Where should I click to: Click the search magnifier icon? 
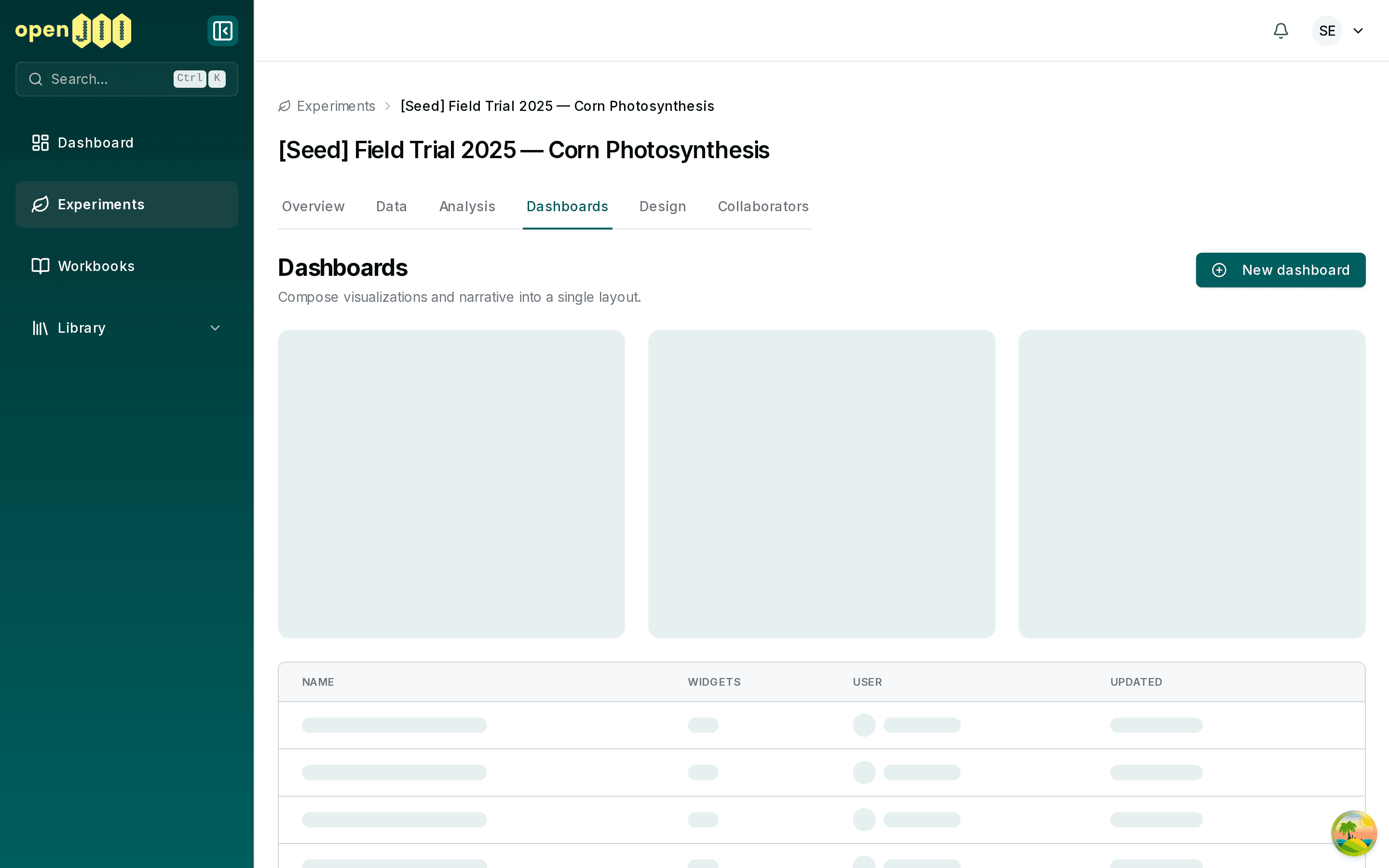36,79
